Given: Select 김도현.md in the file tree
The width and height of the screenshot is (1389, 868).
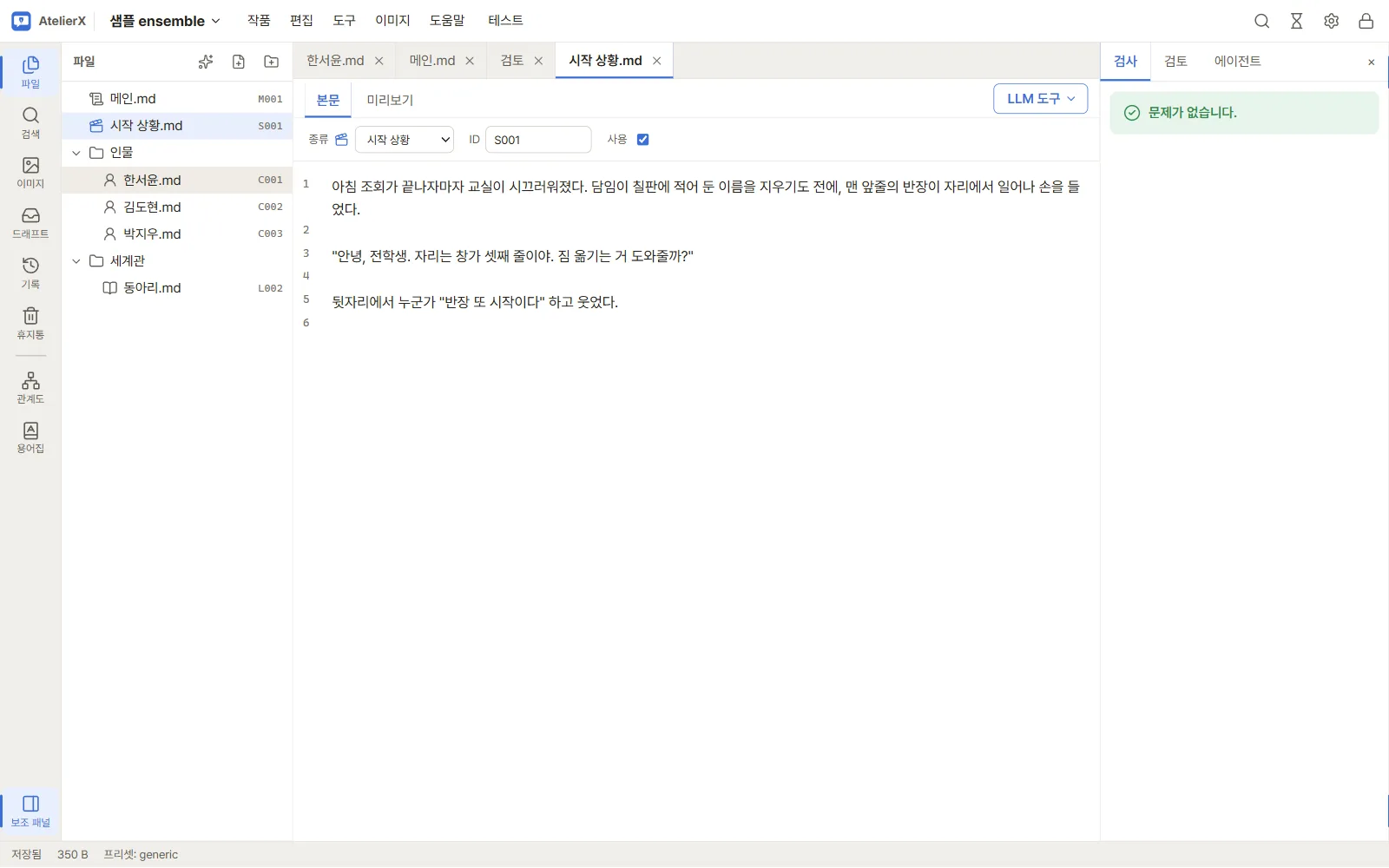Looking at the screenshot, I should (x=177, y=207).
